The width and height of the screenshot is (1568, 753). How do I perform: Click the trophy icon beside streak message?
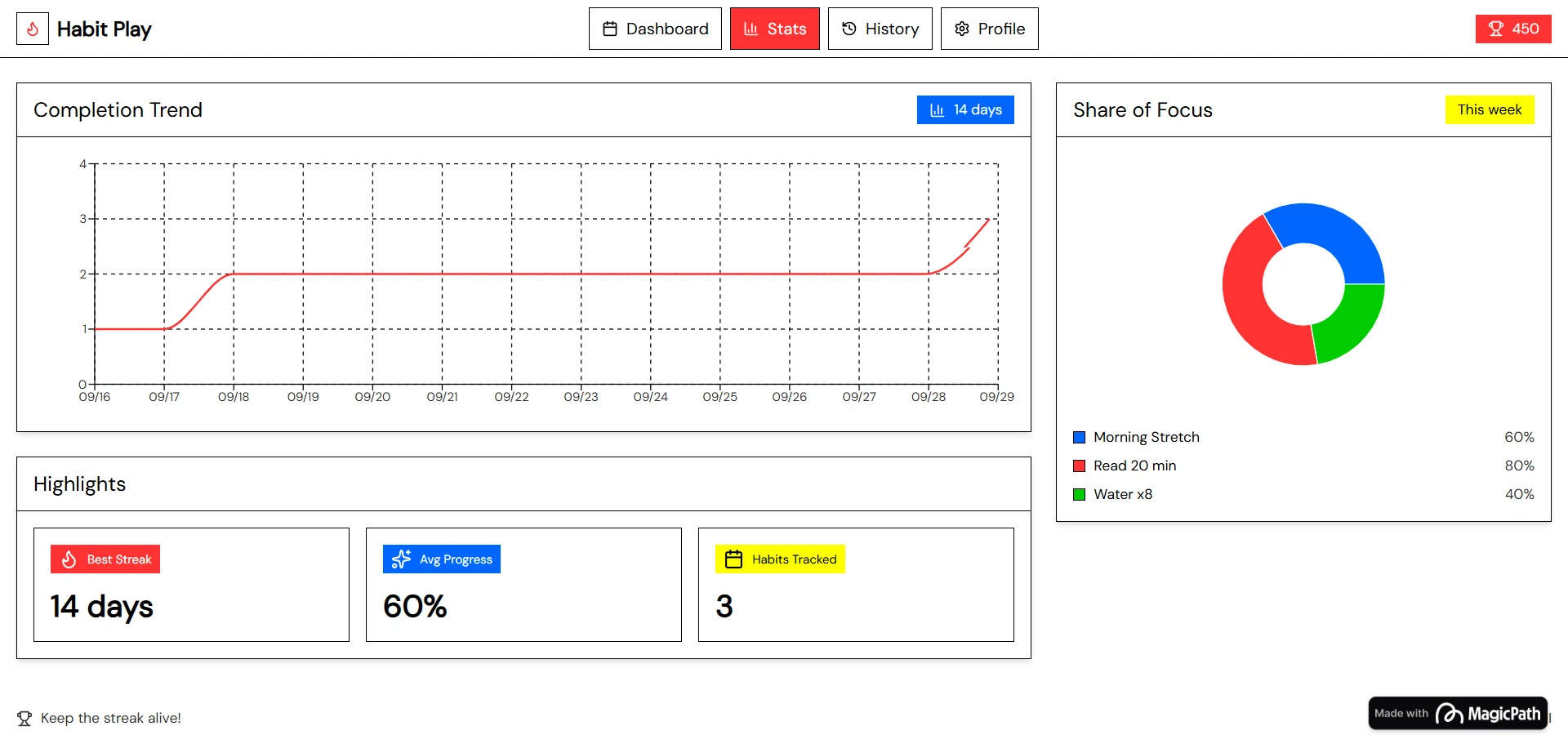tap(24, 719)
